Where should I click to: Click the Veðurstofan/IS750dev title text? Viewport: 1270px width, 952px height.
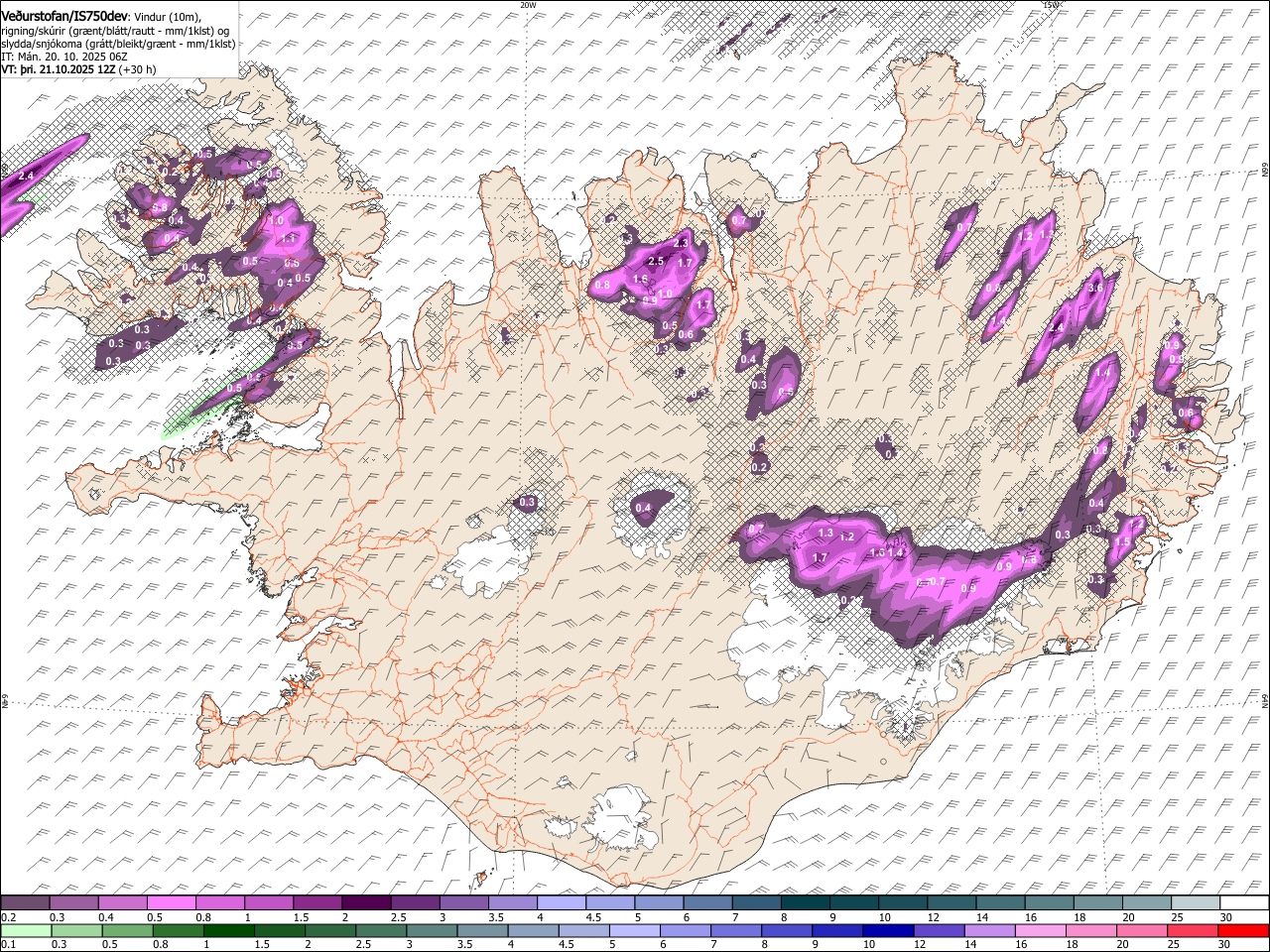tap(64, 16)
